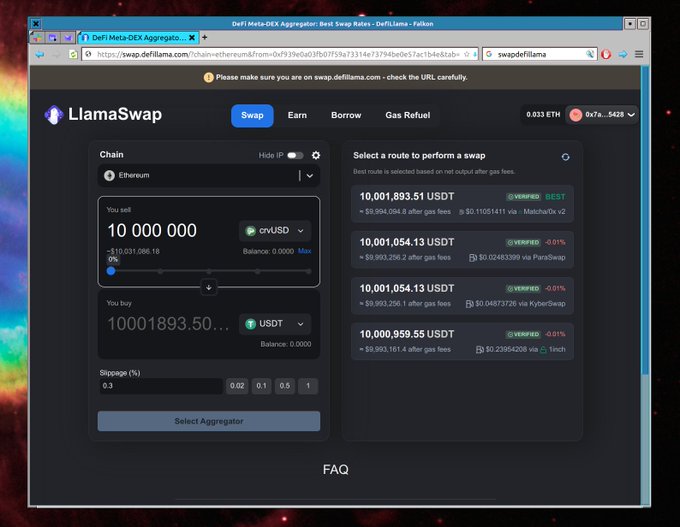
Task: Click the browser URL address bar
Action: pos(278,54)
